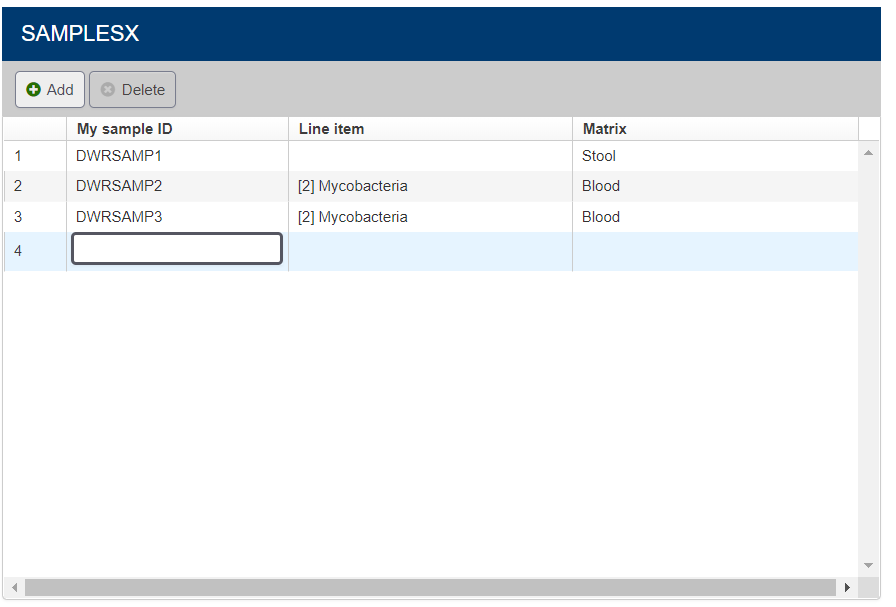896x607 pixels.
Task: Click the vertical scrollbar down arrow
Action: (x=868, y=566)
